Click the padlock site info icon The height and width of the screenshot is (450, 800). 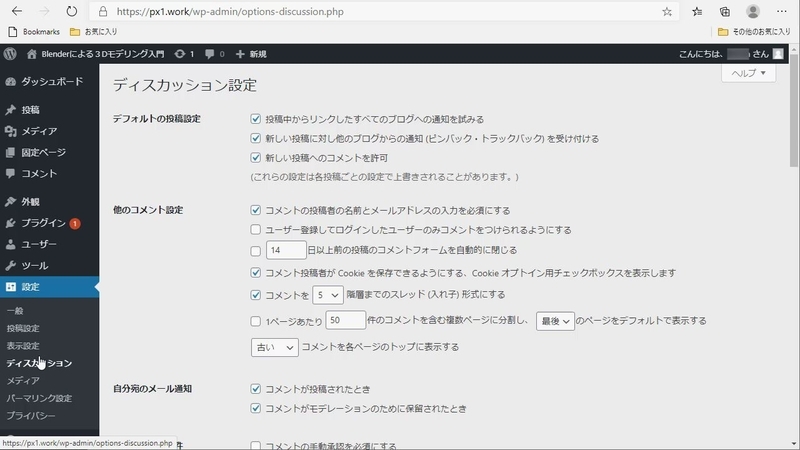103,11
